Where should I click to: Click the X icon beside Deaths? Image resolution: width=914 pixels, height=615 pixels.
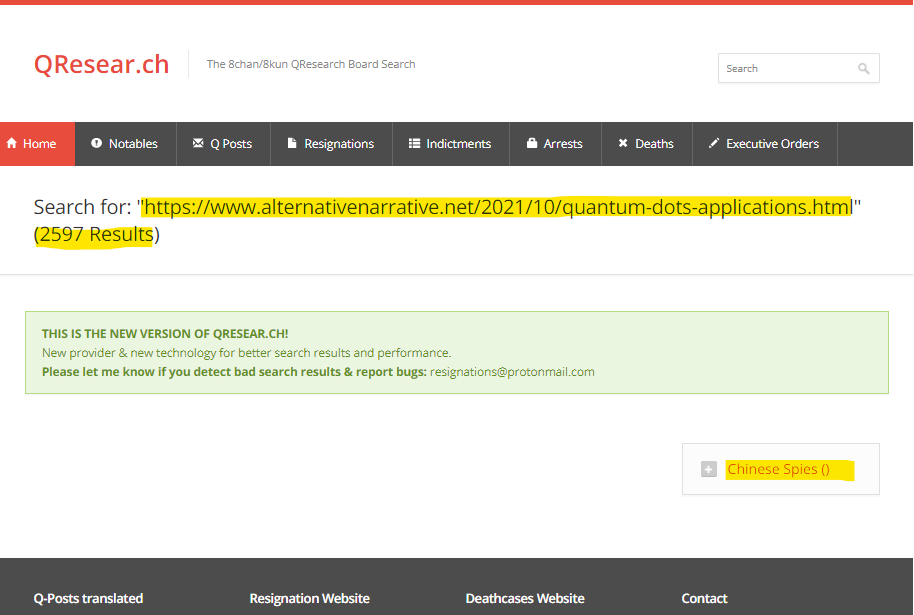pyautogui.click(x=623, y=143)
